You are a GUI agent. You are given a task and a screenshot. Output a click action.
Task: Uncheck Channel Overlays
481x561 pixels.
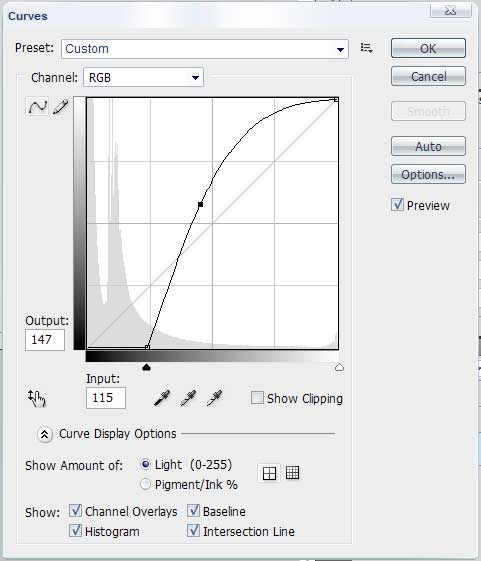coord(75,511)
